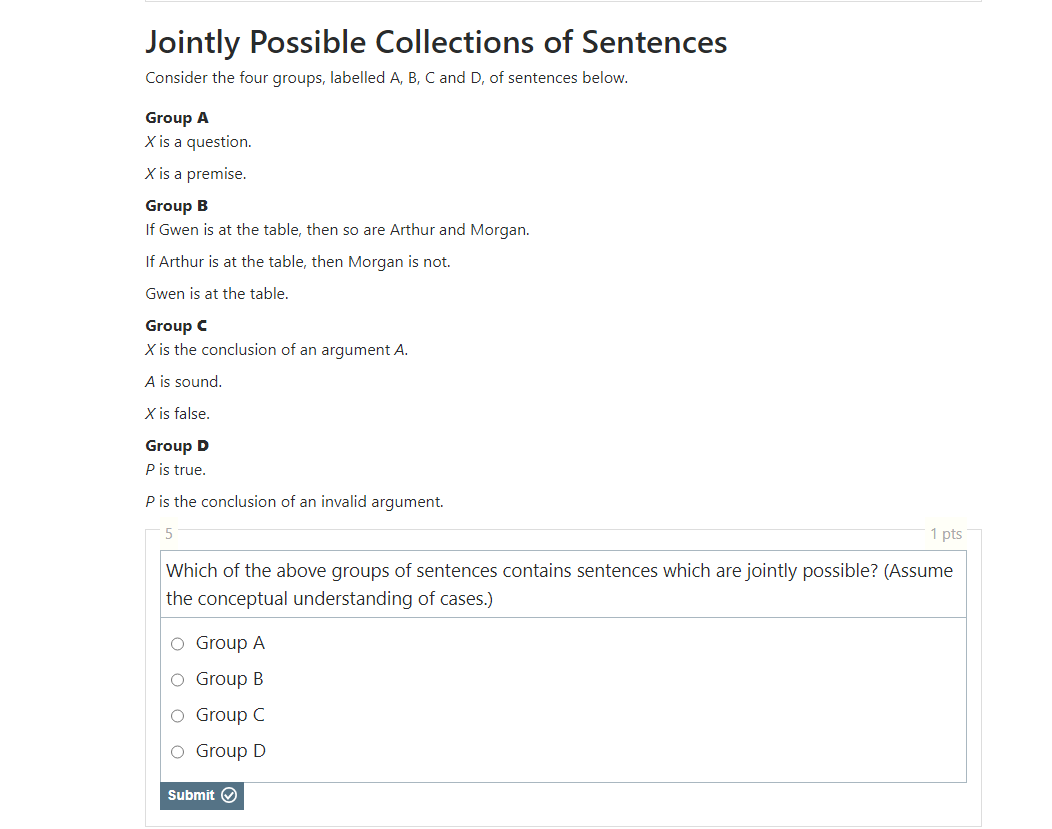Click the question number 5 label

(169, 534)
